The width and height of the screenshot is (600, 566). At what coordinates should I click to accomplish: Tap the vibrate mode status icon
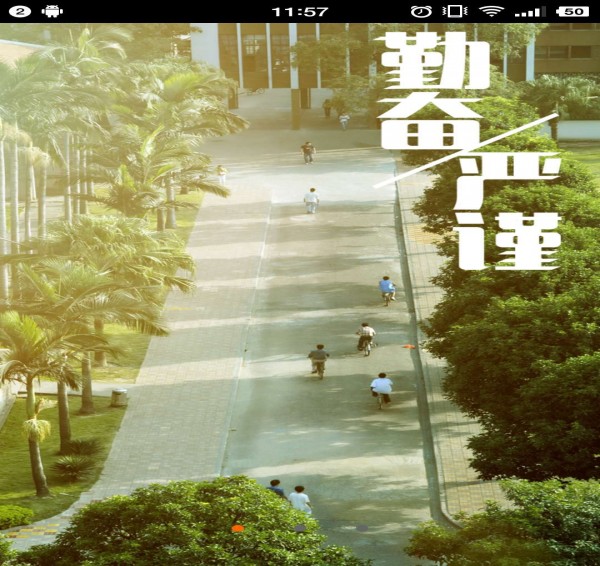pyautogui.click(x=455, y=11)
